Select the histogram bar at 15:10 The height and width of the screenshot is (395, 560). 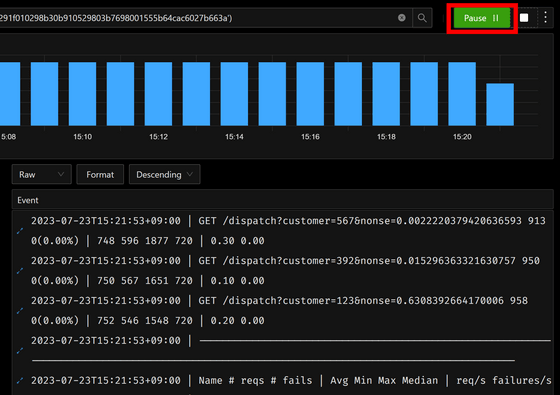point(82,94)
